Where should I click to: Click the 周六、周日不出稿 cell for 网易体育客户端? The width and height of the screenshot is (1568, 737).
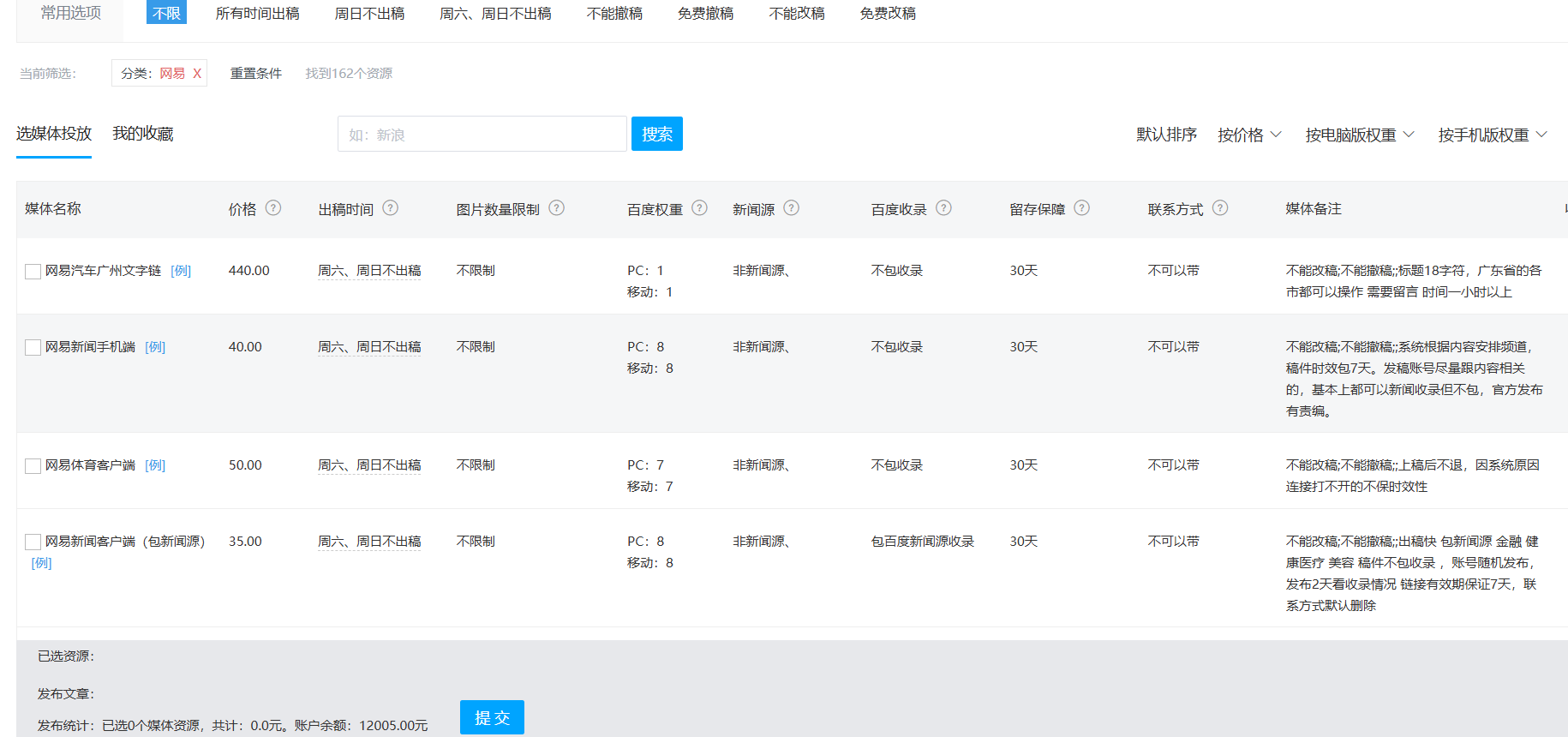coord(369,465)
